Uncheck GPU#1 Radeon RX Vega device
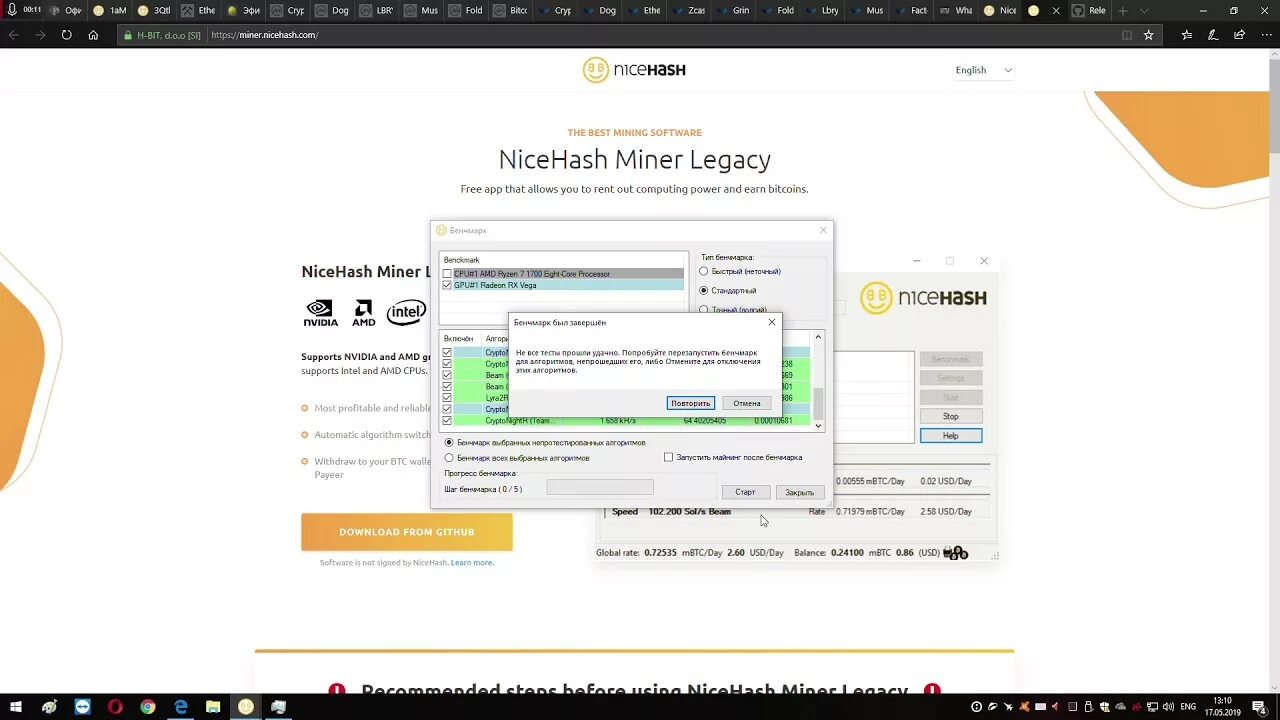The image size is (1280, 720). click(447, 285)
